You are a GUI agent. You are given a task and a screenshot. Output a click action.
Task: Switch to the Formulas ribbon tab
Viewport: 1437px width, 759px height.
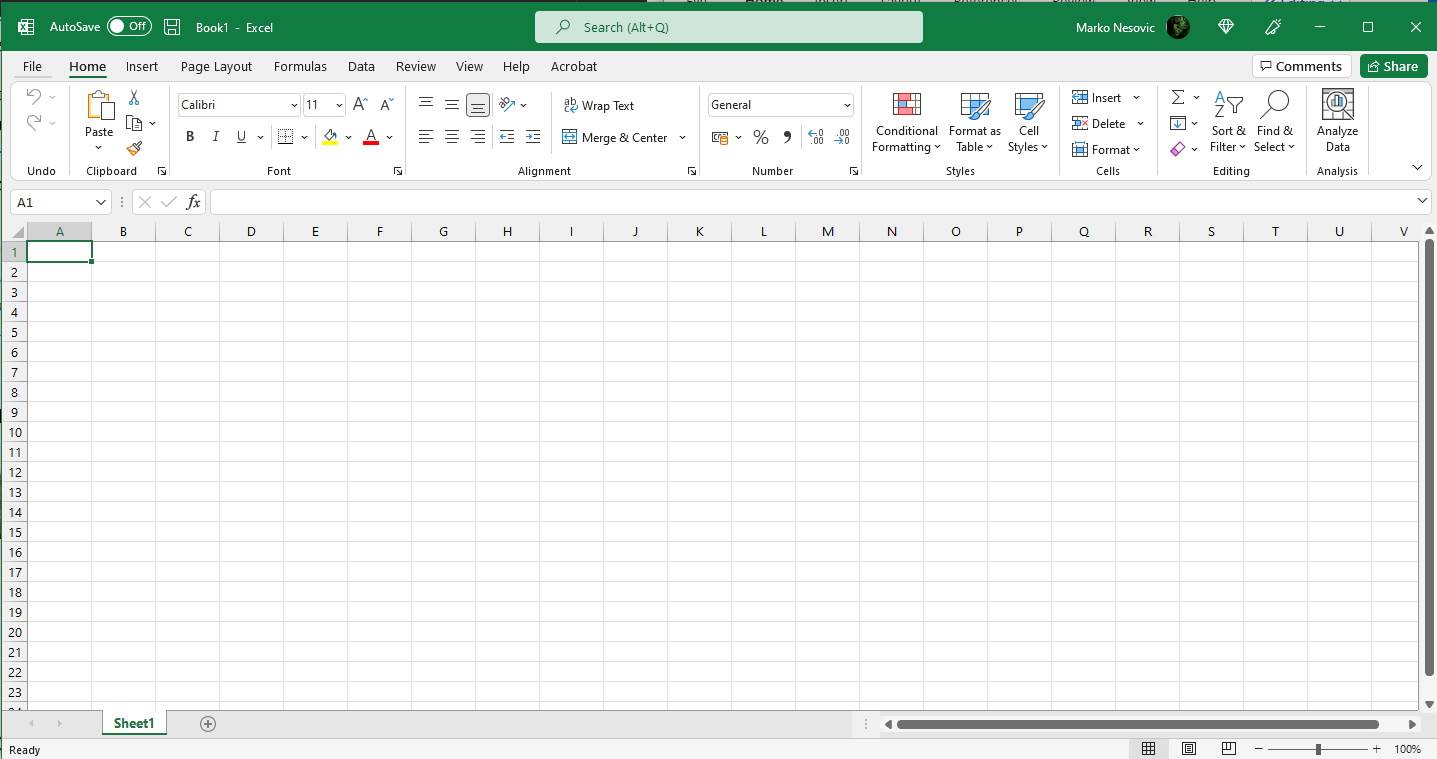(x=300, y=66)
